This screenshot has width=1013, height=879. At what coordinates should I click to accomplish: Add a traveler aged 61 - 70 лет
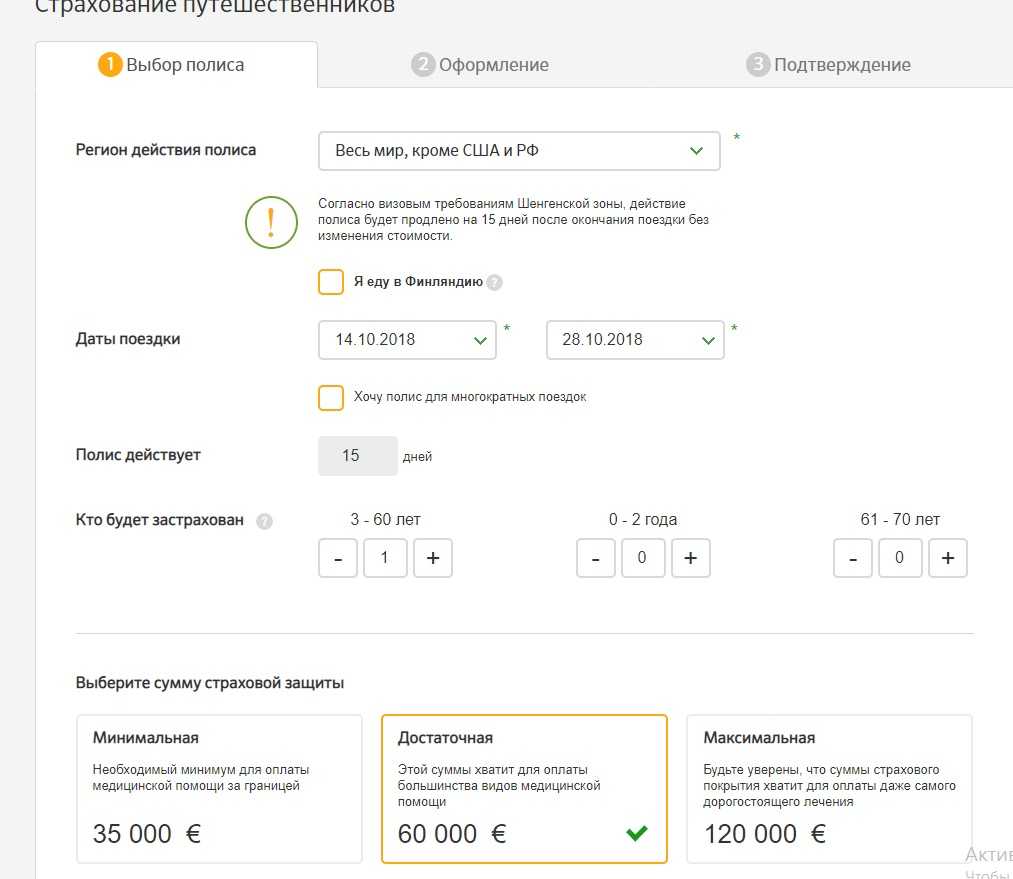947,559
